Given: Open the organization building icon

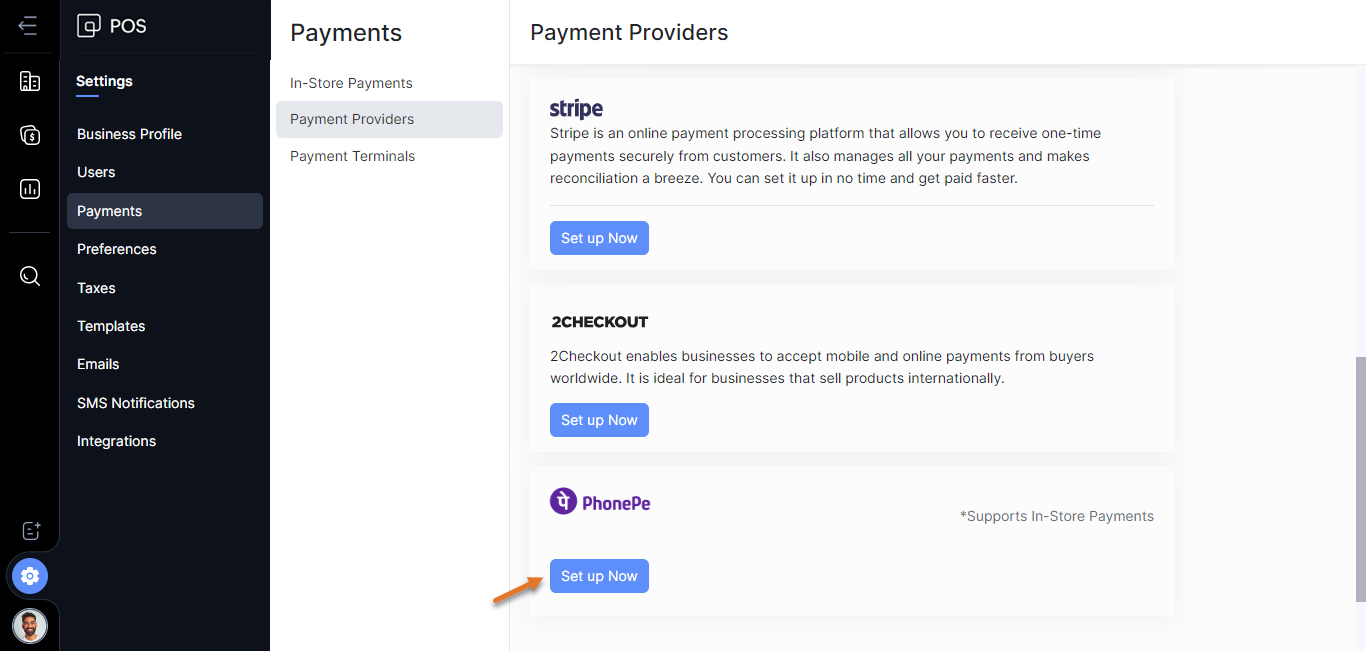Looking at the screenshot, I should [x=30, y=82].
